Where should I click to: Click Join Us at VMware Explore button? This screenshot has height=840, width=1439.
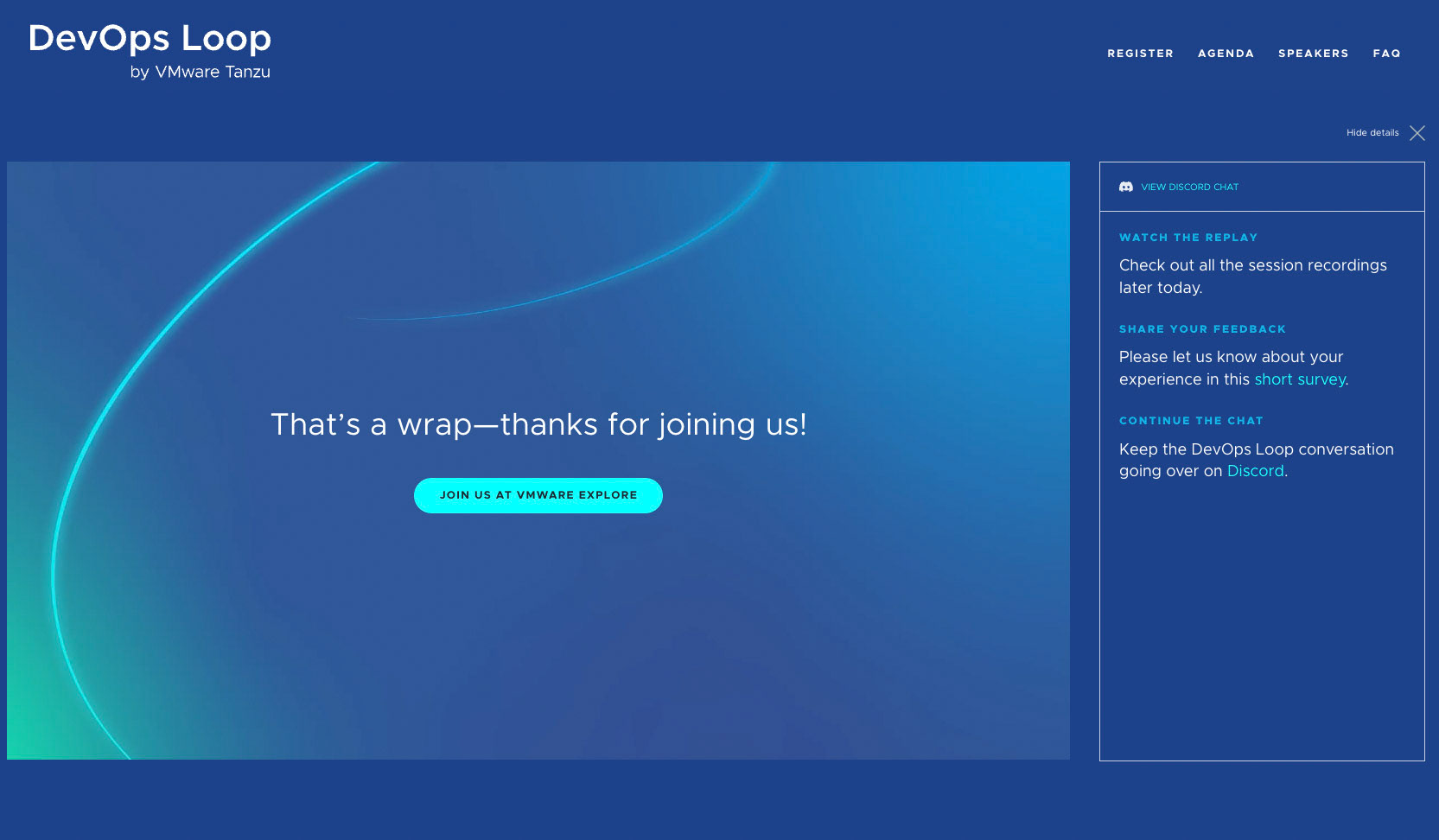[x=538, y=495]
